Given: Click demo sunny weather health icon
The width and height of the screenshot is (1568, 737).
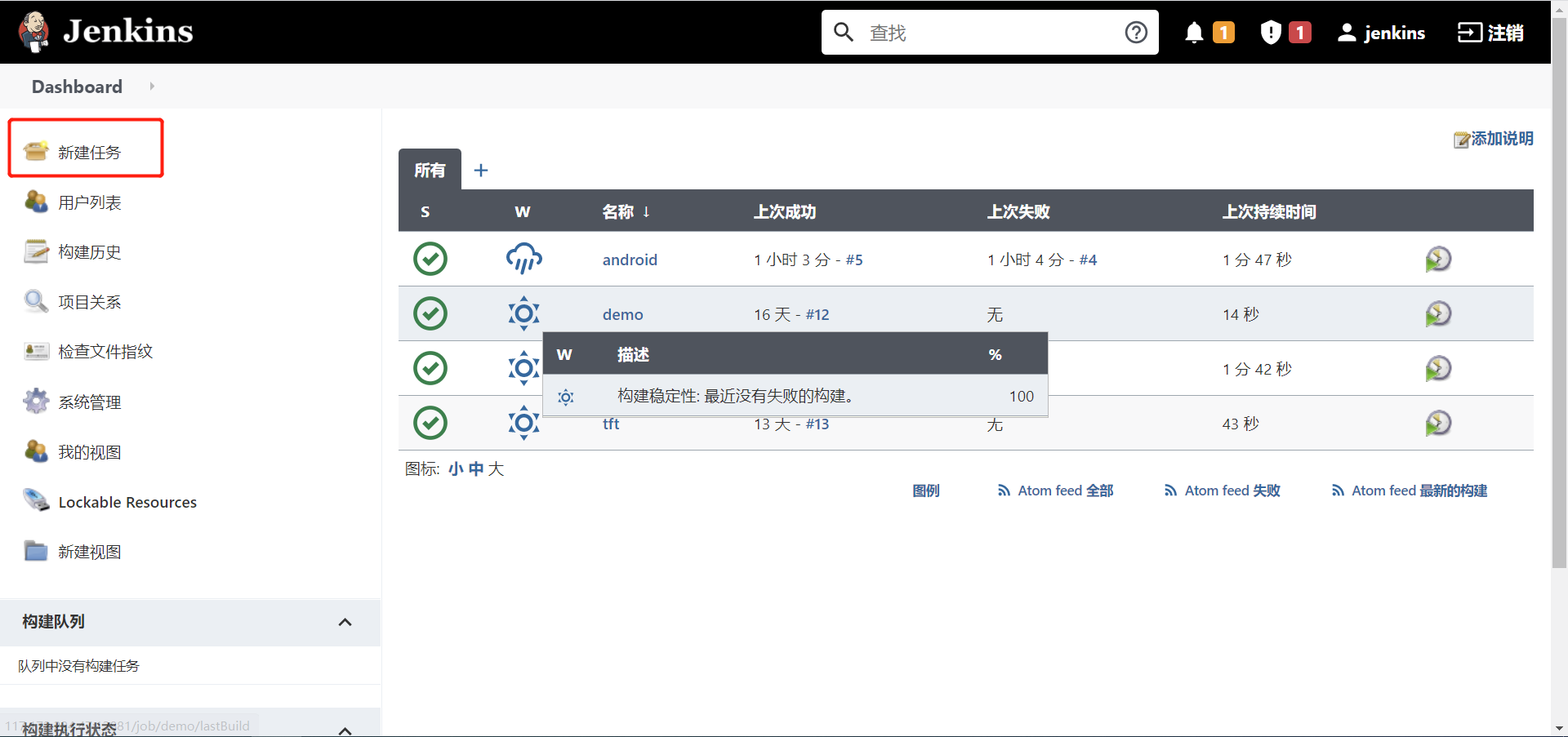Looking at the screenshot, I should (523, 313).
